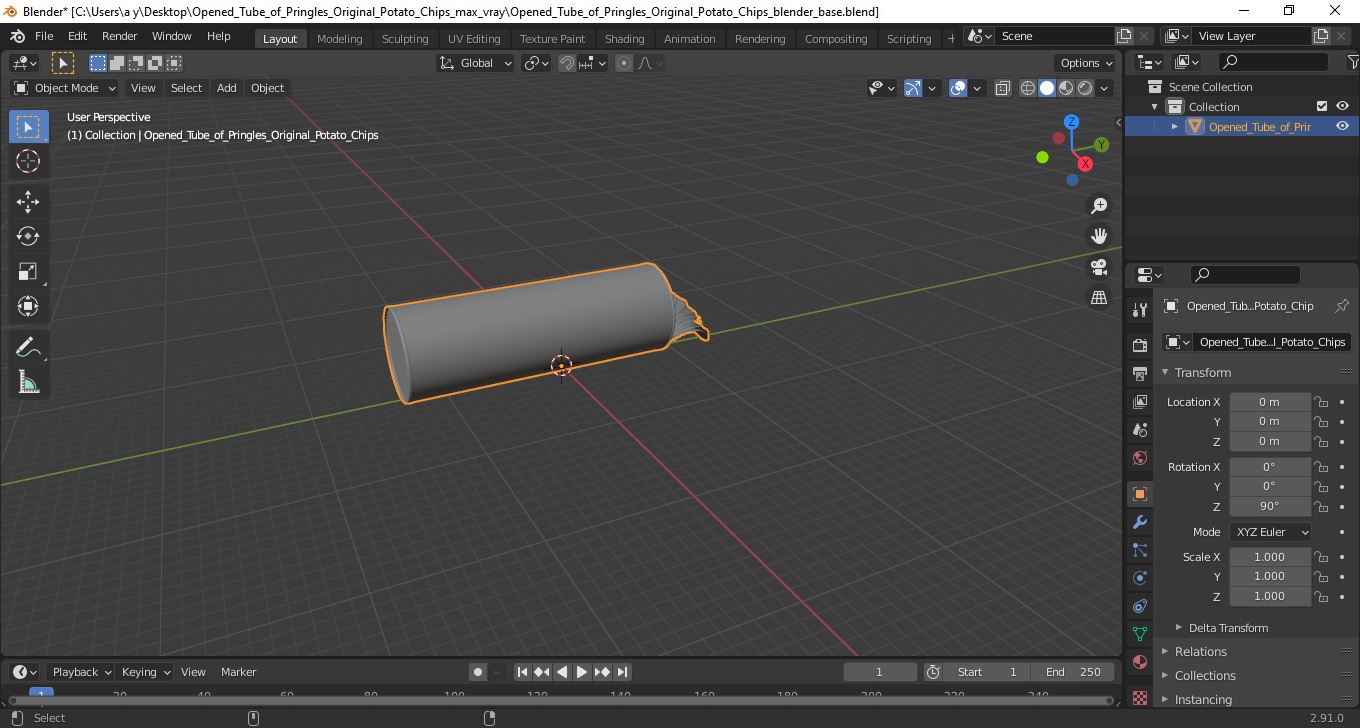The height and width of the screenshot is (728, 1360).
Task: Click the red X axis gizmo
Action: point(1085,164)
